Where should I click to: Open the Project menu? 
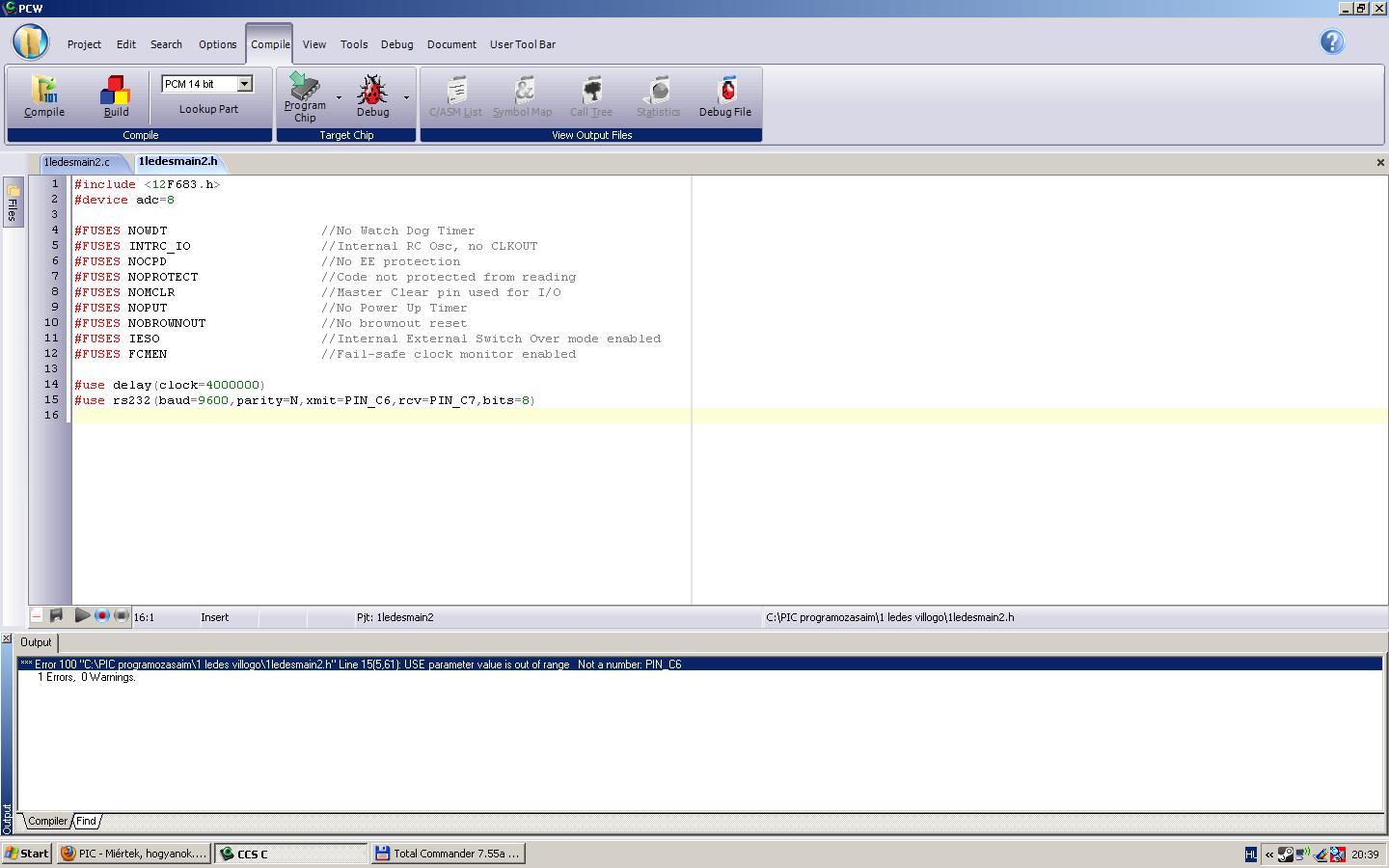tap(84, 44)
